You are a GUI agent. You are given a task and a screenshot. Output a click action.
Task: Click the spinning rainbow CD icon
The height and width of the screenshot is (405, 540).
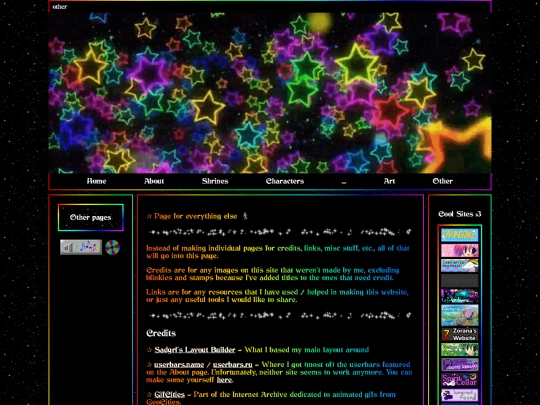(112, 247)
